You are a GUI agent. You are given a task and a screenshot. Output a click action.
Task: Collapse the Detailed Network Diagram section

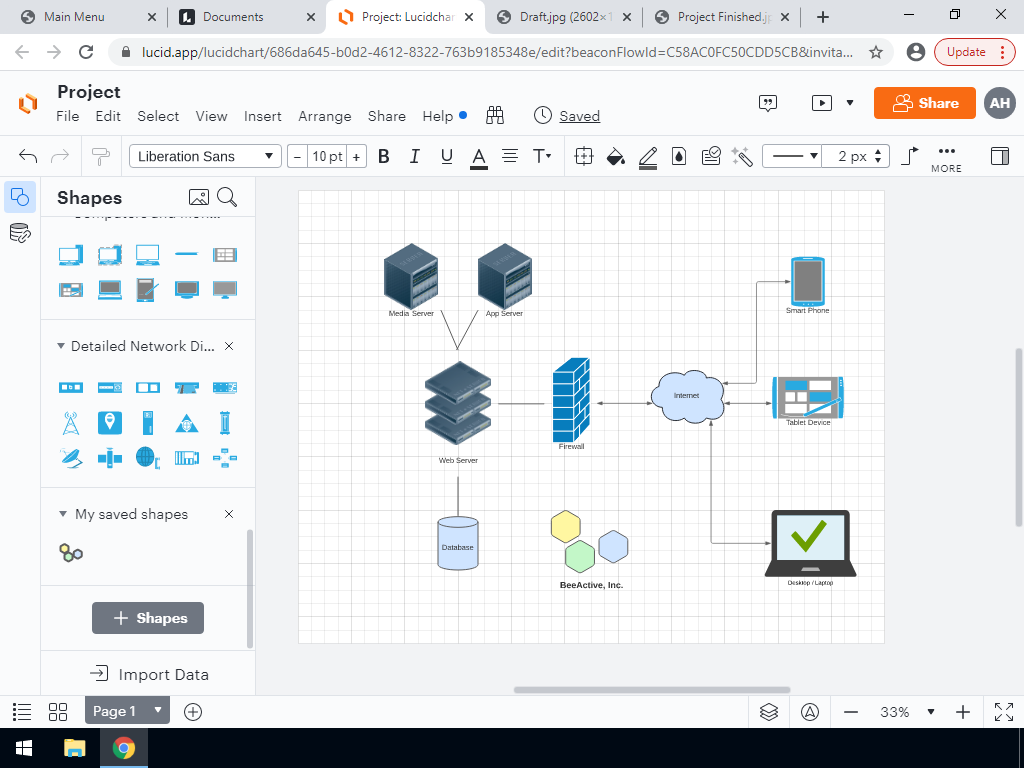[61, 346]
